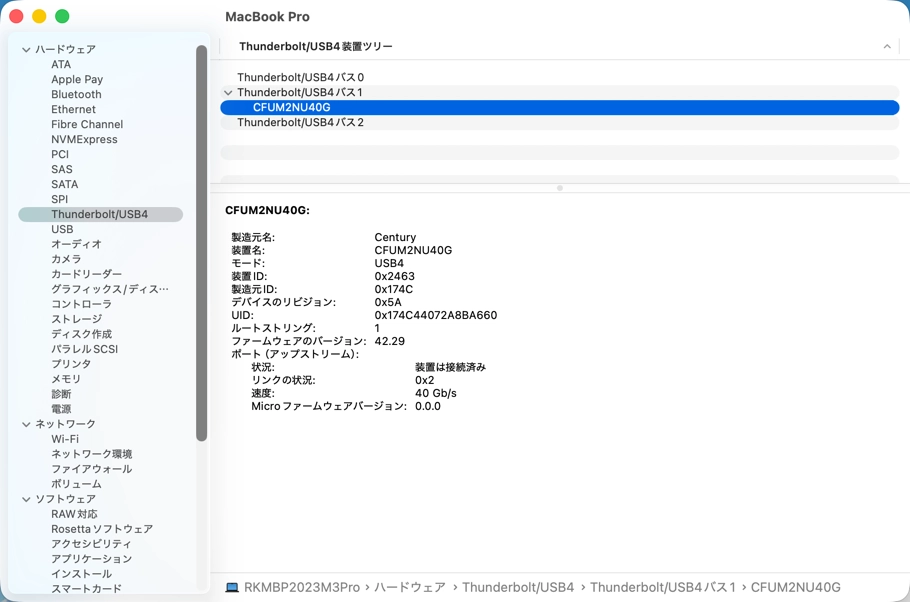Click the laptop icon in path bar
The height and width of the screenshot is (602, 910).
232,588
